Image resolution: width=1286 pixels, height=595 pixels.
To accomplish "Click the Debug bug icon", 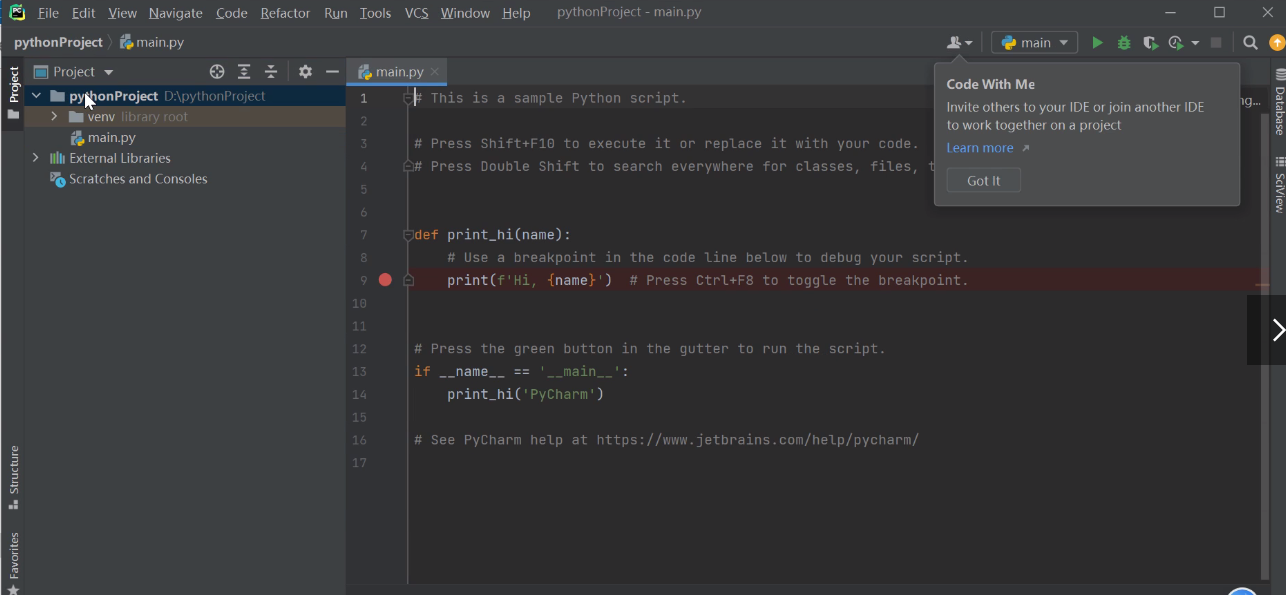I will tap(1124, 43).
